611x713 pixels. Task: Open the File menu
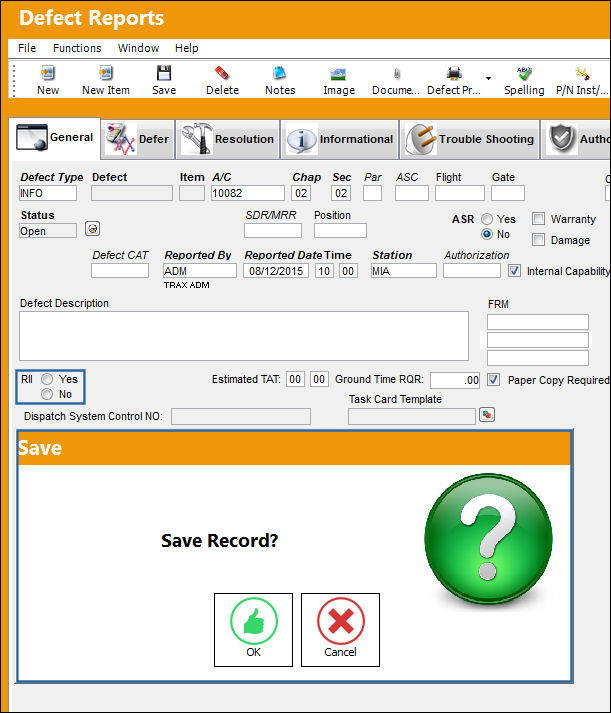pyautogui.click(x=27, y=48)
